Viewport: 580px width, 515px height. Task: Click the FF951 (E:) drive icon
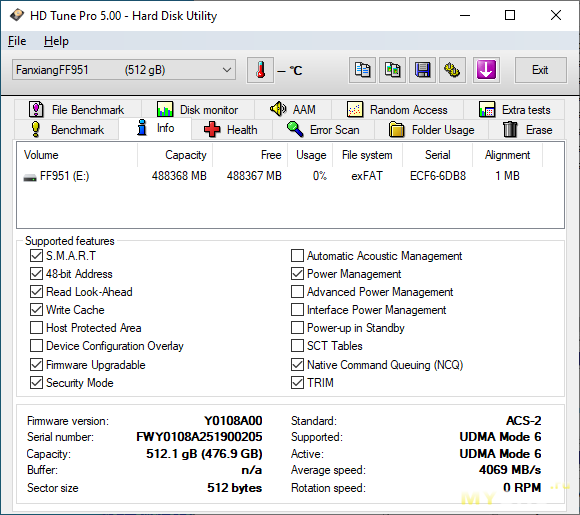pos(30,177)
